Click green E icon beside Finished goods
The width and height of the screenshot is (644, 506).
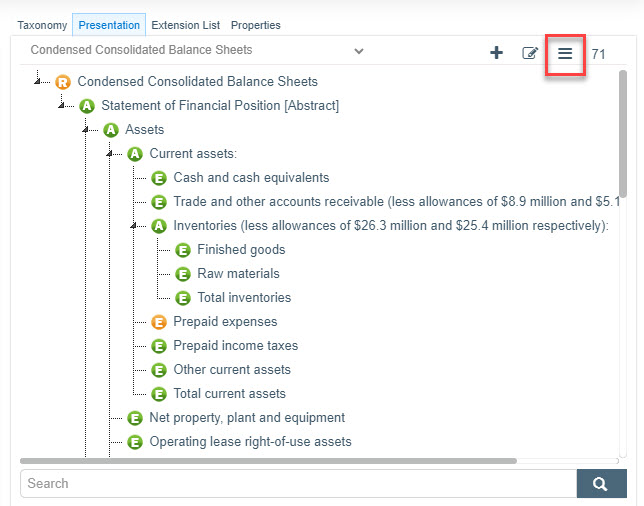(x=183, y=250)
